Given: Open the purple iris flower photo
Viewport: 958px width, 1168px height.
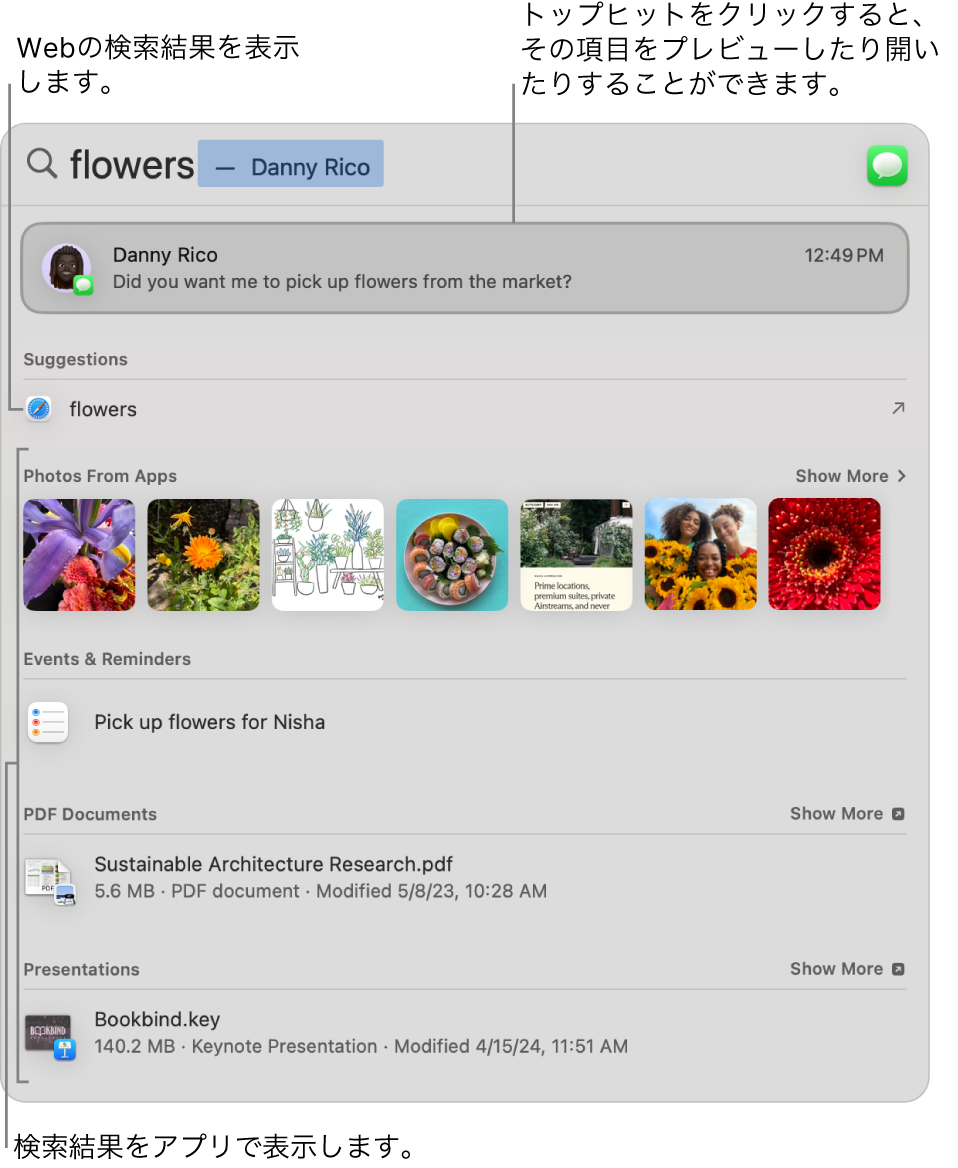Looking at the screenshot, I should point(79,555).
